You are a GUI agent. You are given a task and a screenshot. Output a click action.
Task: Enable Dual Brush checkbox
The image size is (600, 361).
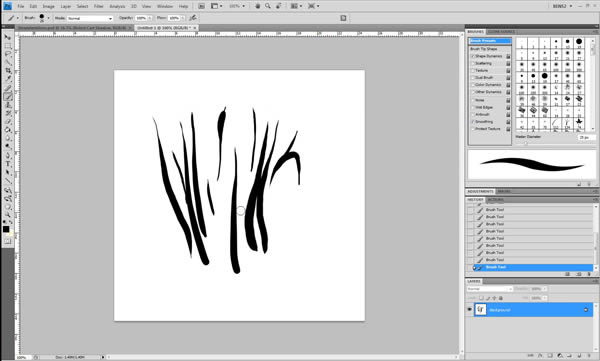473,78
